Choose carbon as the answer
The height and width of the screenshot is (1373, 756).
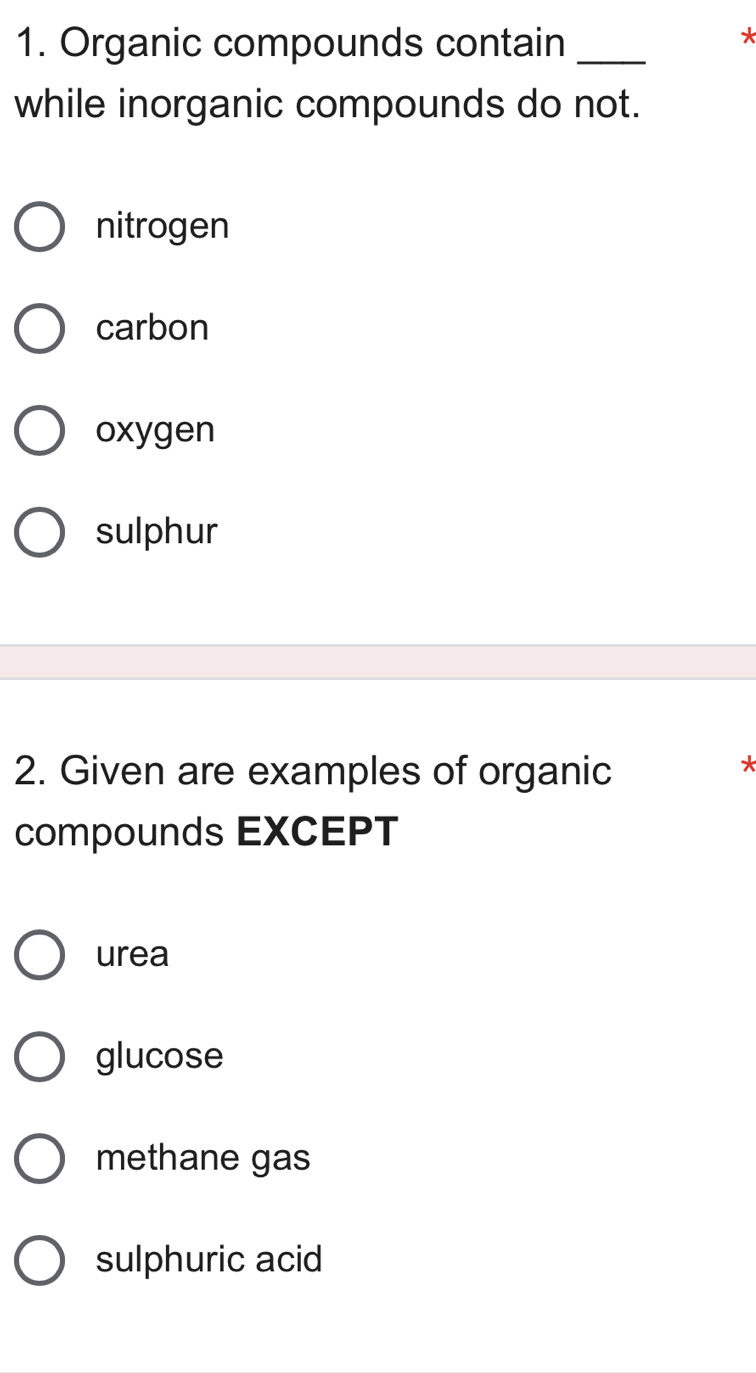pos(40,328)
